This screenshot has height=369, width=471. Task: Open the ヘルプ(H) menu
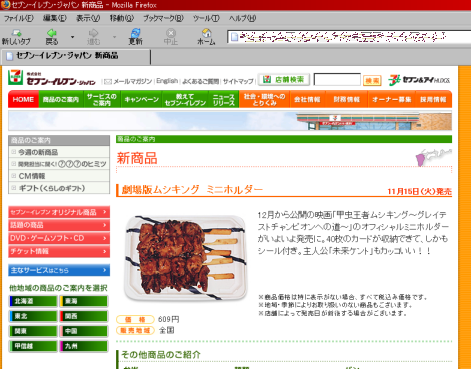(242, 18)
